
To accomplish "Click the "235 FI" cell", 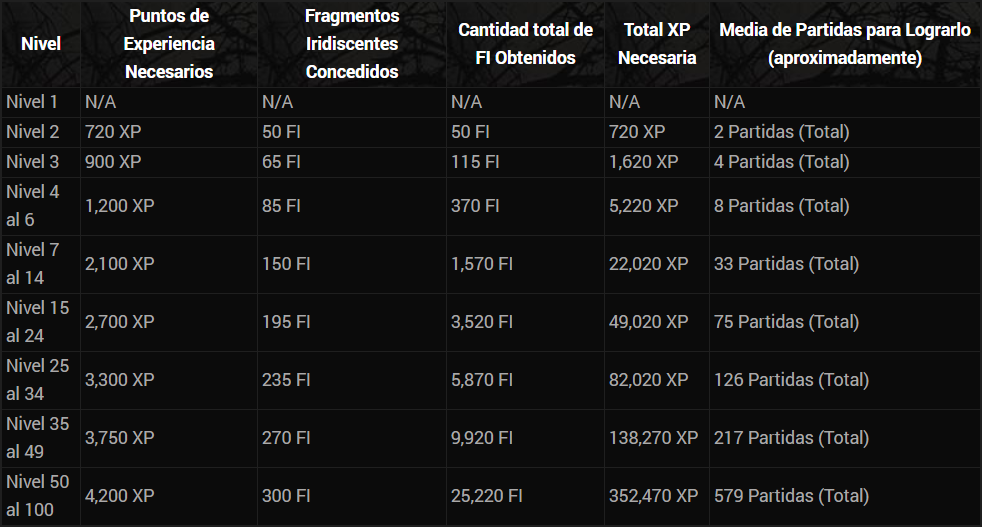I will tap(286, 380).
